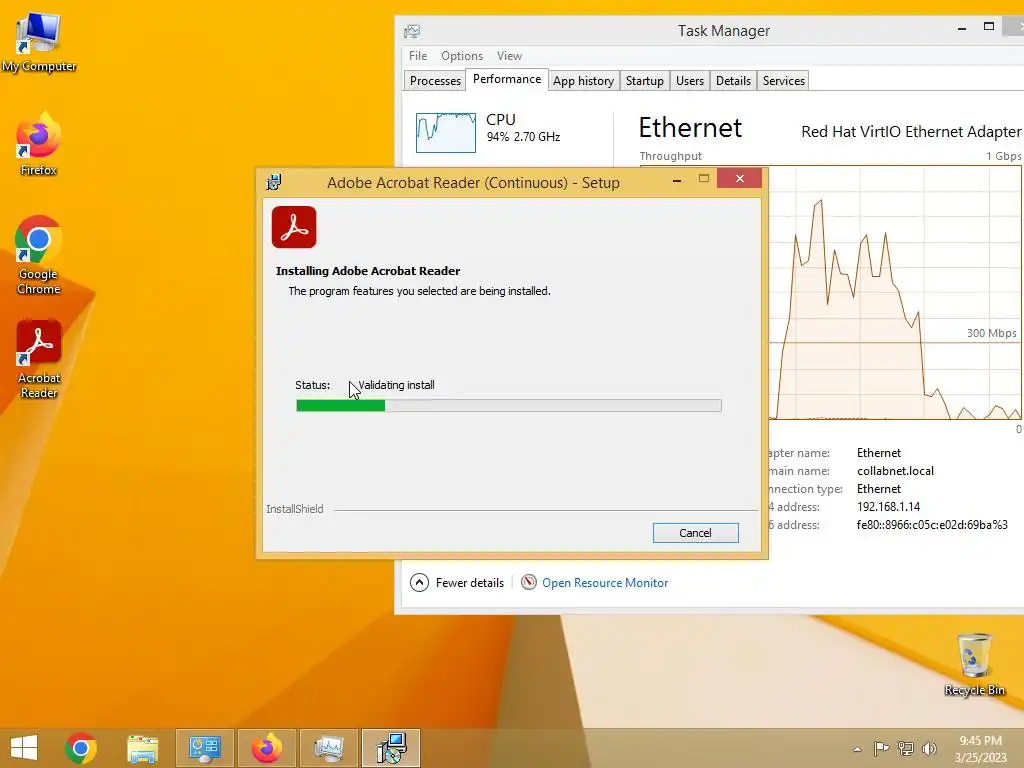
Task: Click the Red Hat VirtIO Ethernet Adapter label
Action: tap(911, 131)
